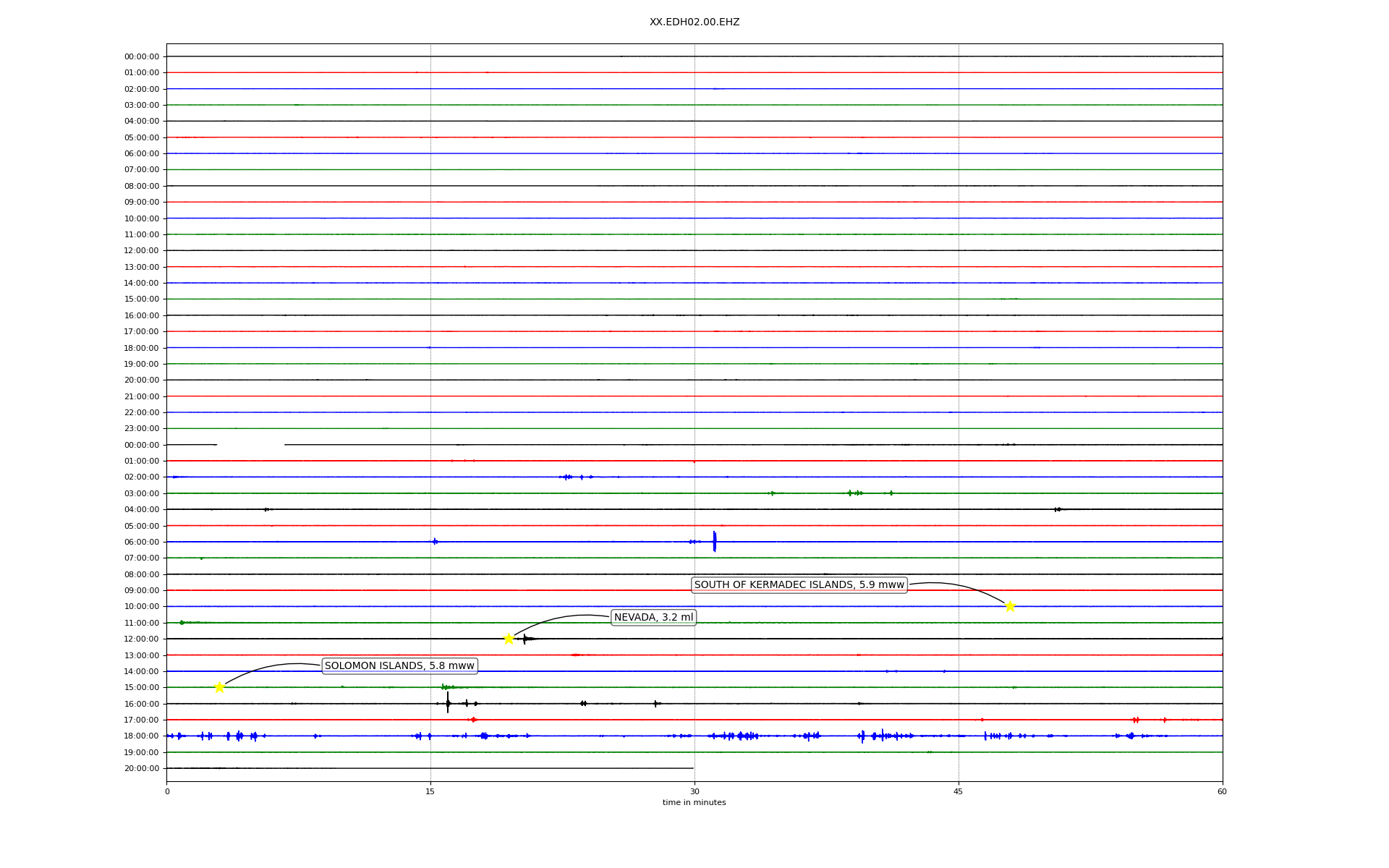1389x868 pixels.
Task: Click the NEVADA, 3.2 ml annotation box
Action: 653,617
